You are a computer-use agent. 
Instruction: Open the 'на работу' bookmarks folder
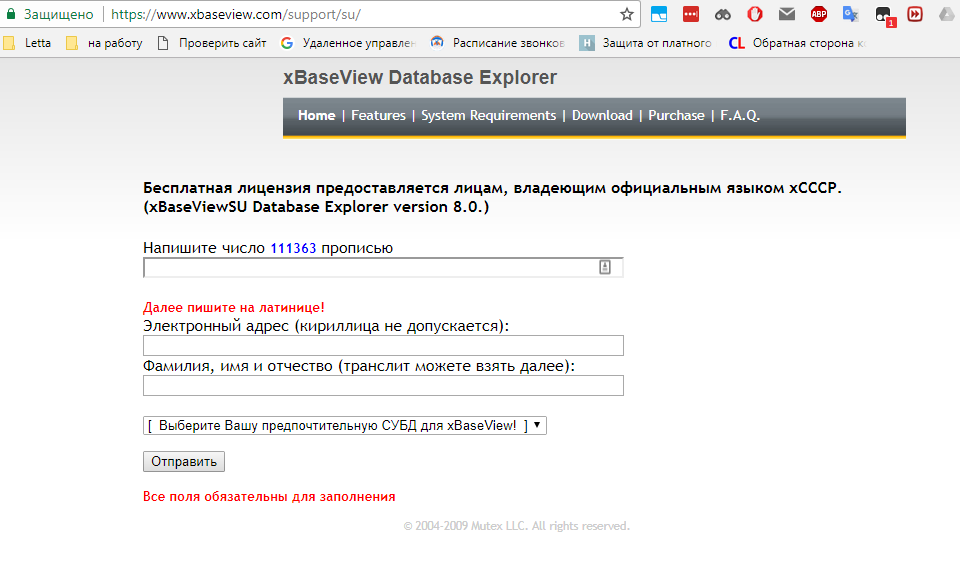click(105, 43)
